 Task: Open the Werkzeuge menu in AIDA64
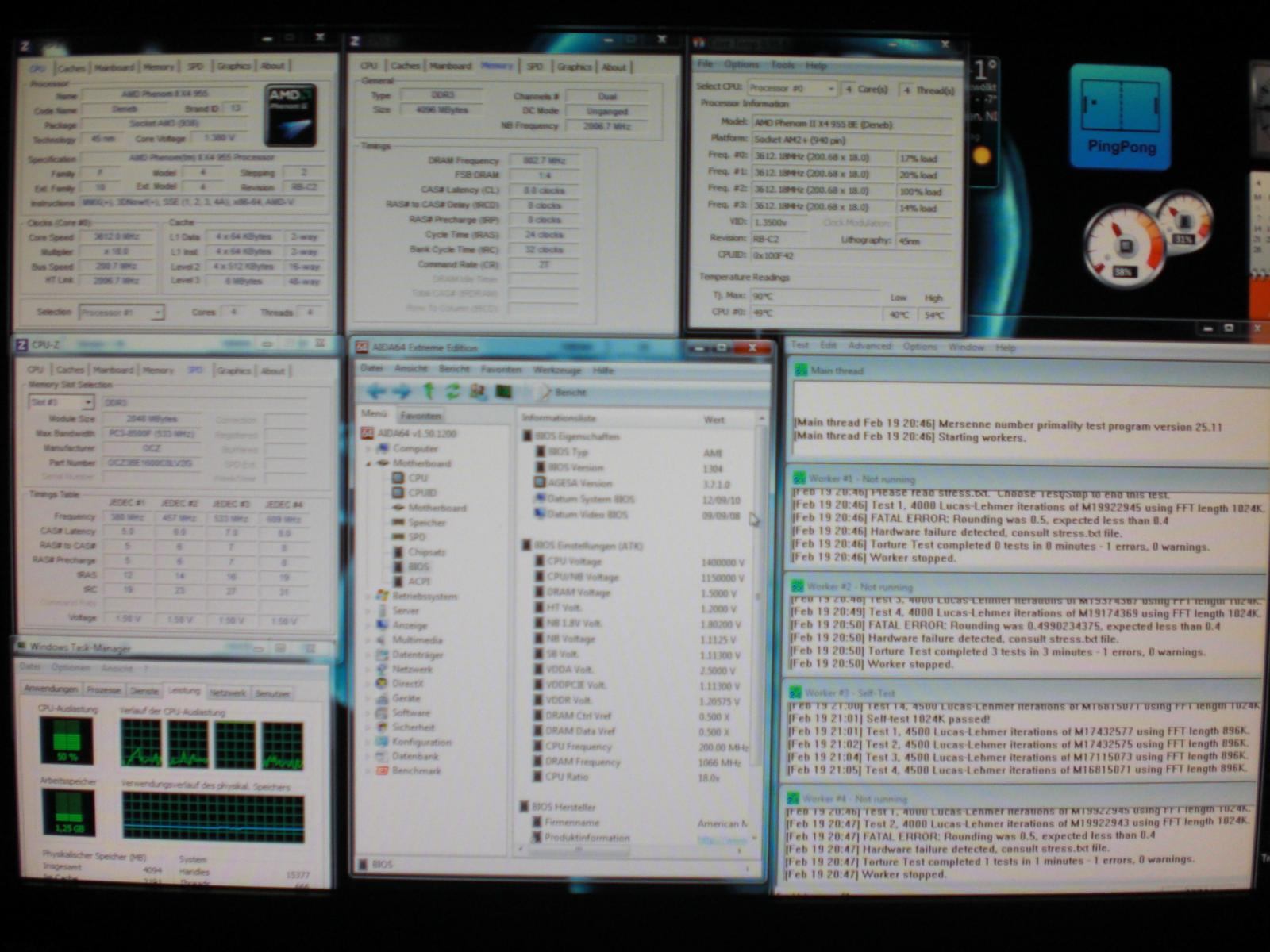556,370
